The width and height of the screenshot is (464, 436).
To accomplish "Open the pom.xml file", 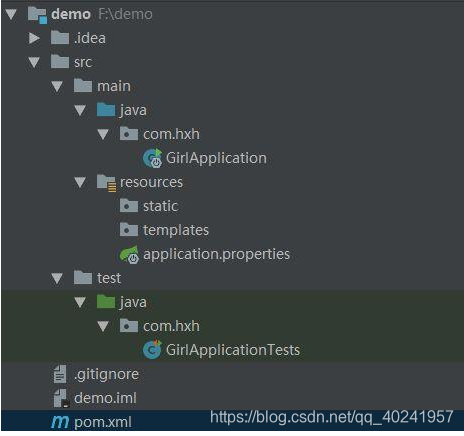I will [x=103, y=422].
